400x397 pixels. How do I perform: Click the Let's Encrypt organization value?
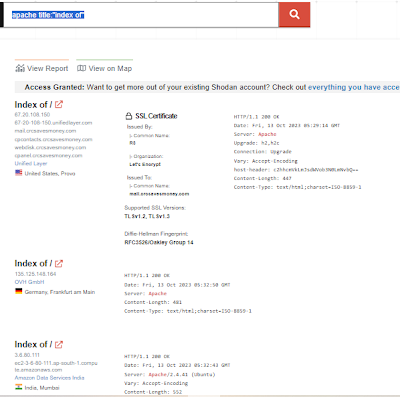(145, 164)
